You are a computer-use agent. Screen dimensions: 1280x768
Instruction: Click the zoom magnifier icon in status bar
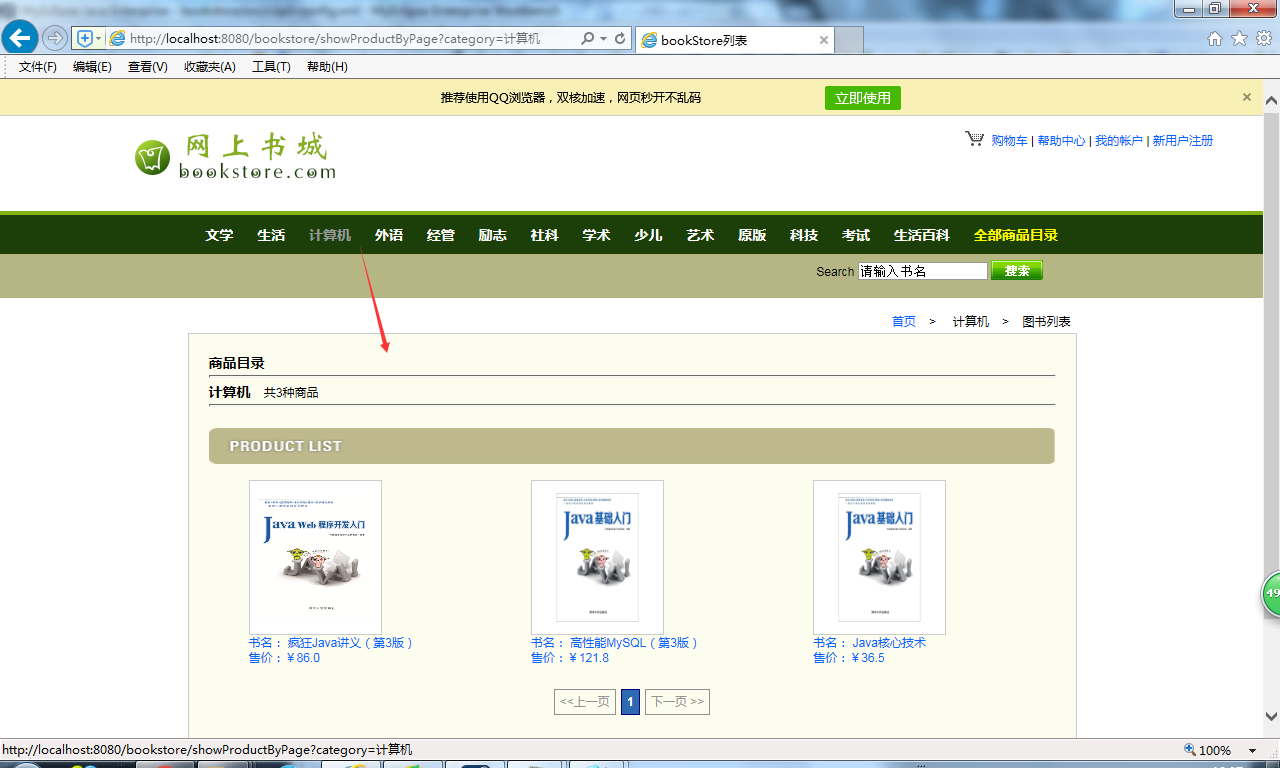[1189, 749]
